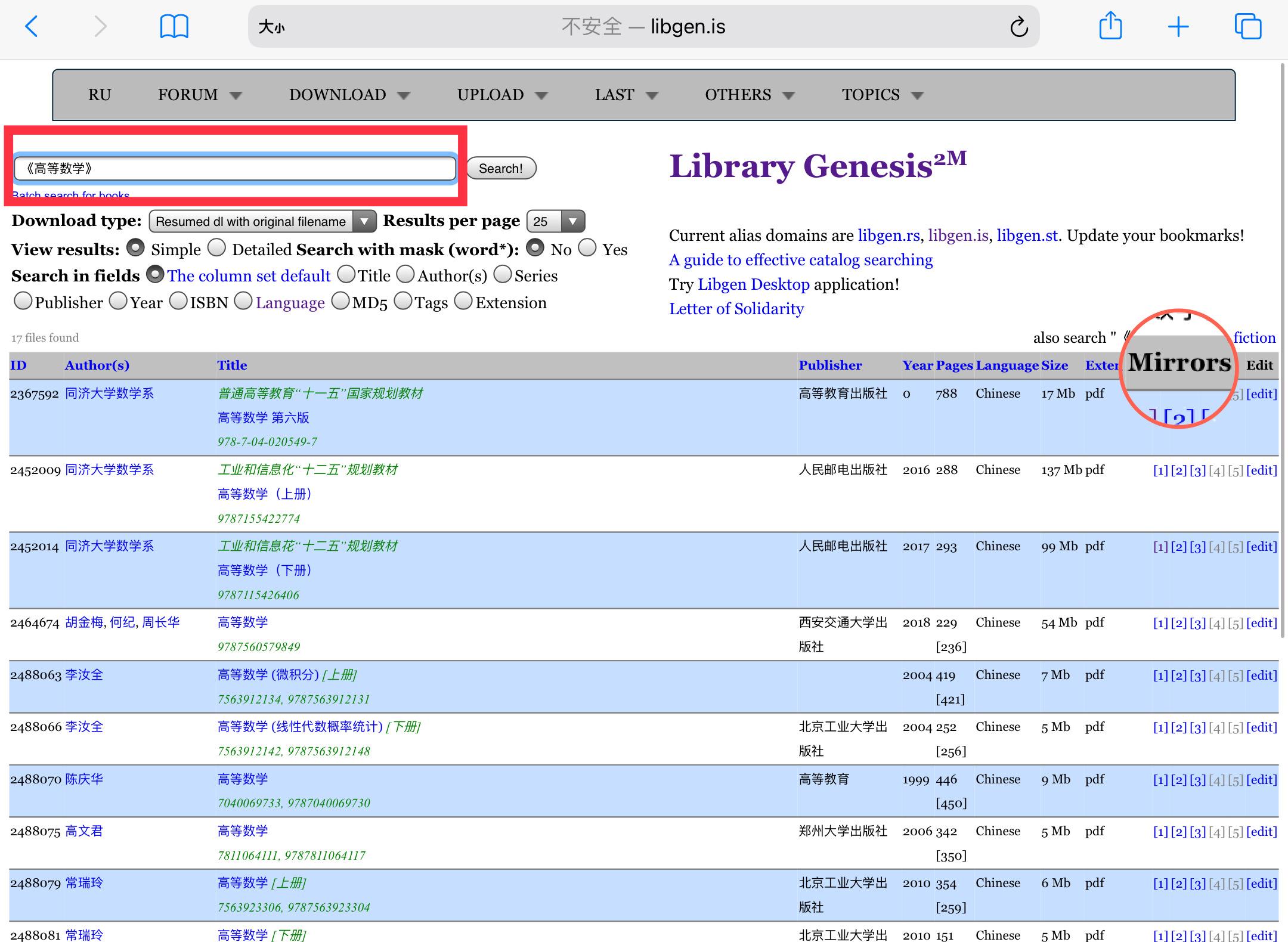The height and width of the screenshot is (942, 1288).
Task: Open mirror [3] for ID 2488063
Action: pyautogui.click(x=1197, y=675)
